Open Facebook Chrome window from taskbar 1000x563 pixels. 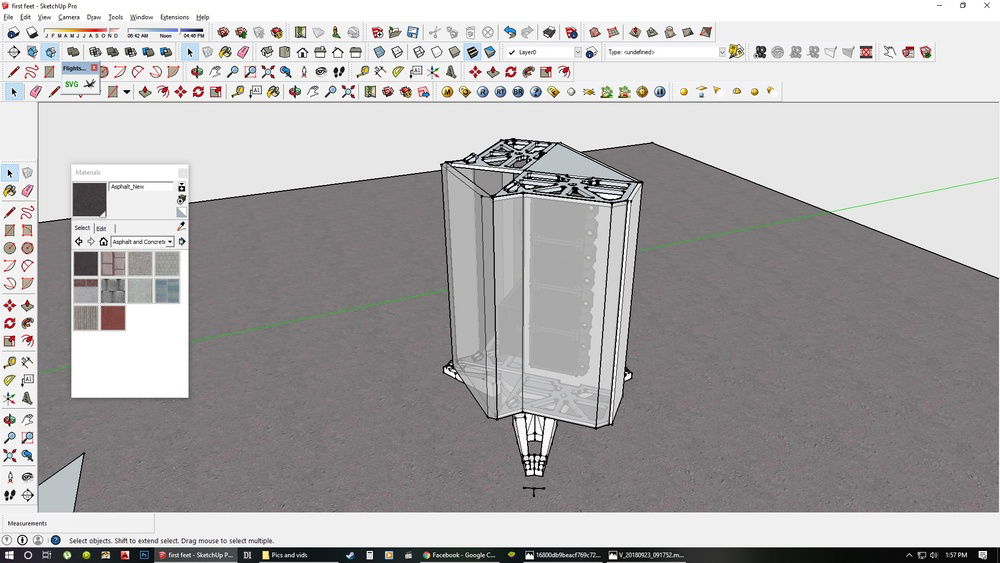[458, 555]
